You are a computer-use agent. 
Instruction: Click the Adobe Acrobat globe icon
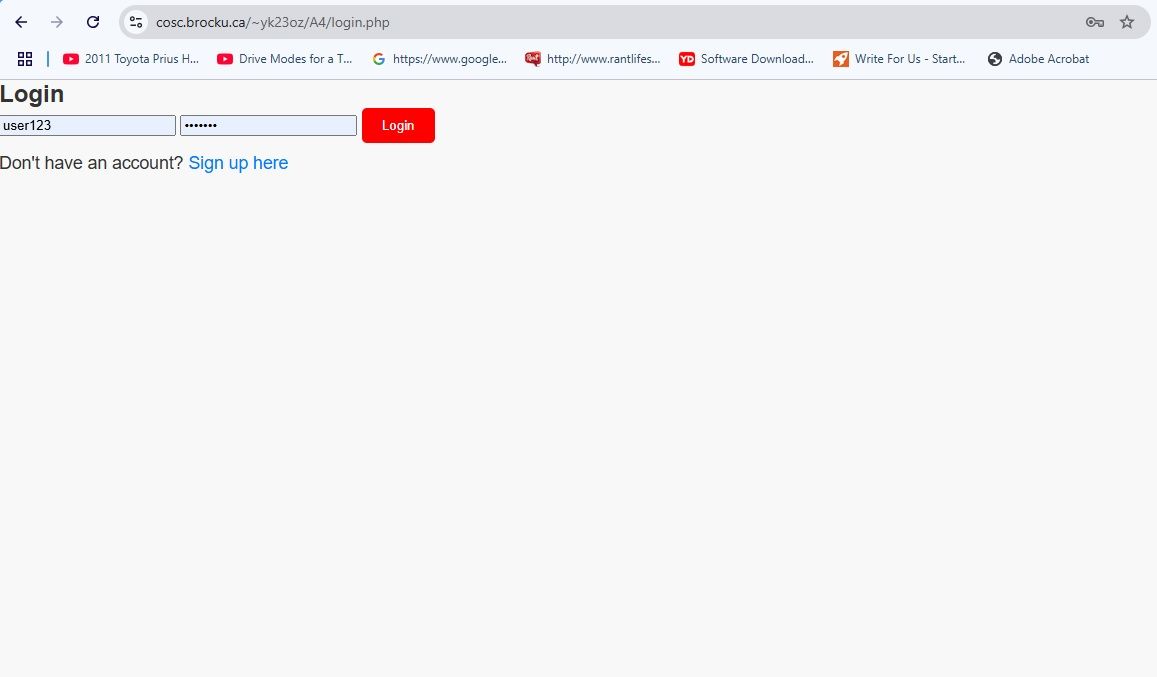click(x=995, y=58)
